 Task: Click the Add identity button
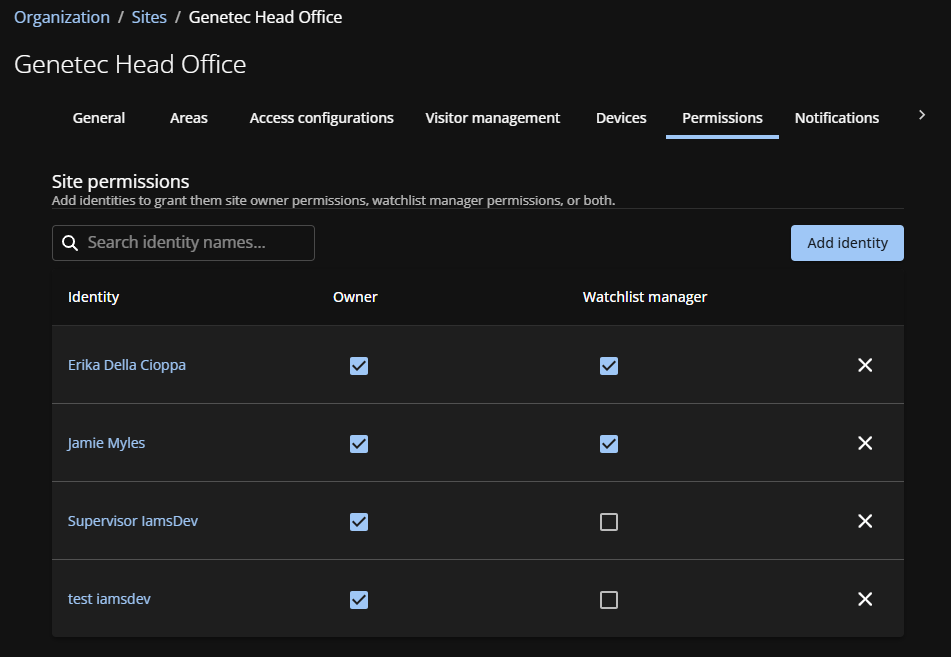(847, 243)
